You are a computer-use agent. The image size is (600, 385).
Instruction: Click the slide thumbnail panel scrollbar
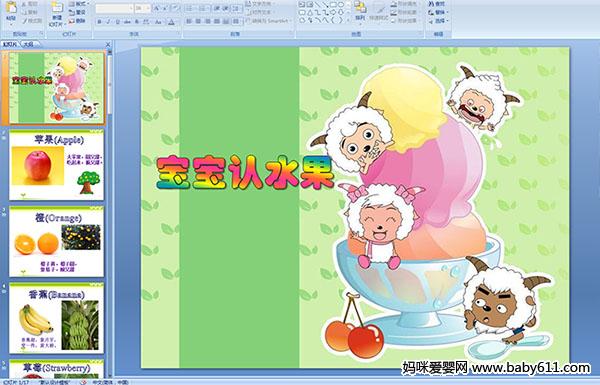click(x=110, y=212)
